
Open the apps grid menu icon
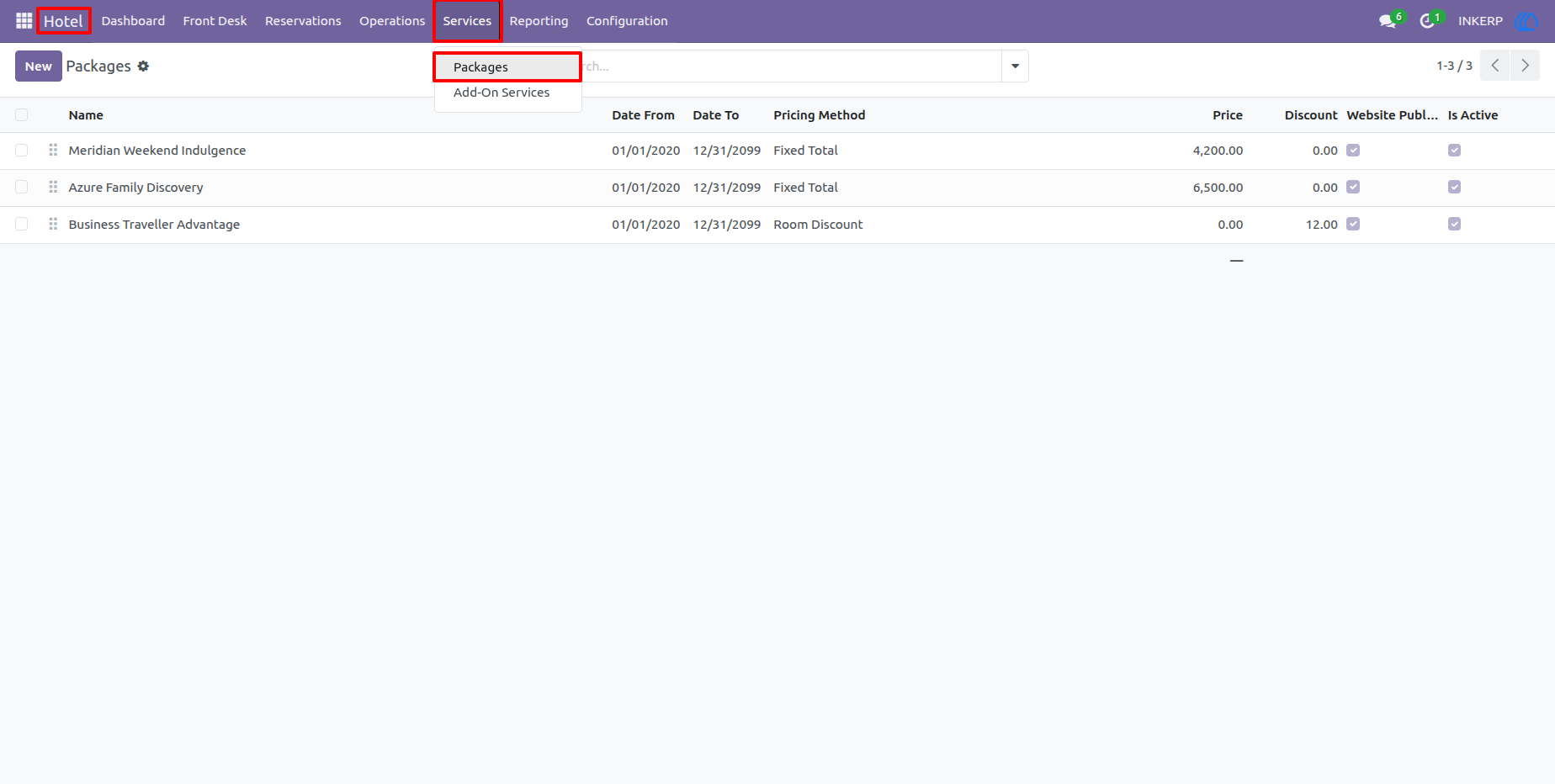[24, 21]
